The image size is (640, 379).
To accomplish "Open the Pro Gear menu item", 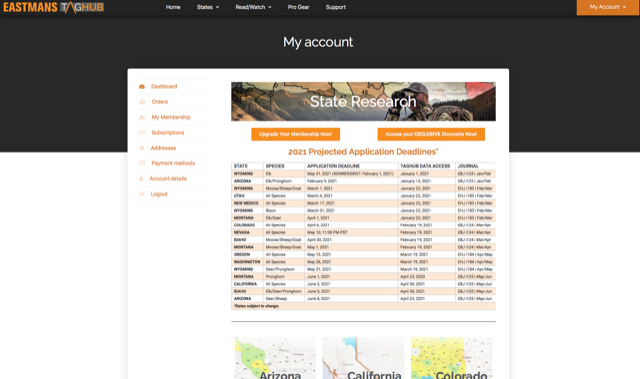I will [x=298, y=7].
